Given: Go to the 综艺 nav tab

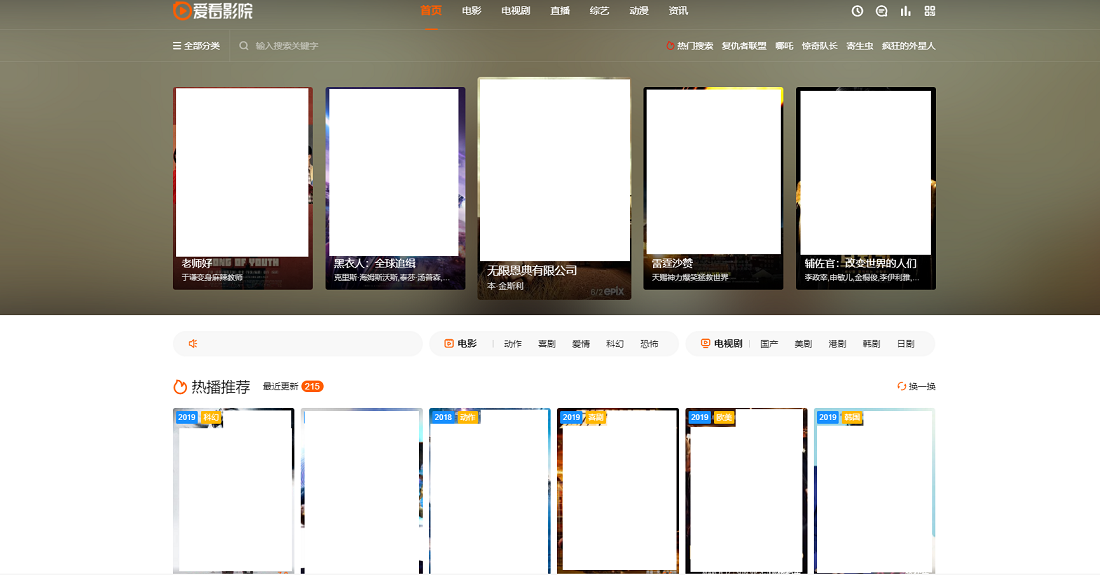Looking at the screenshot, I should point(599,11).
